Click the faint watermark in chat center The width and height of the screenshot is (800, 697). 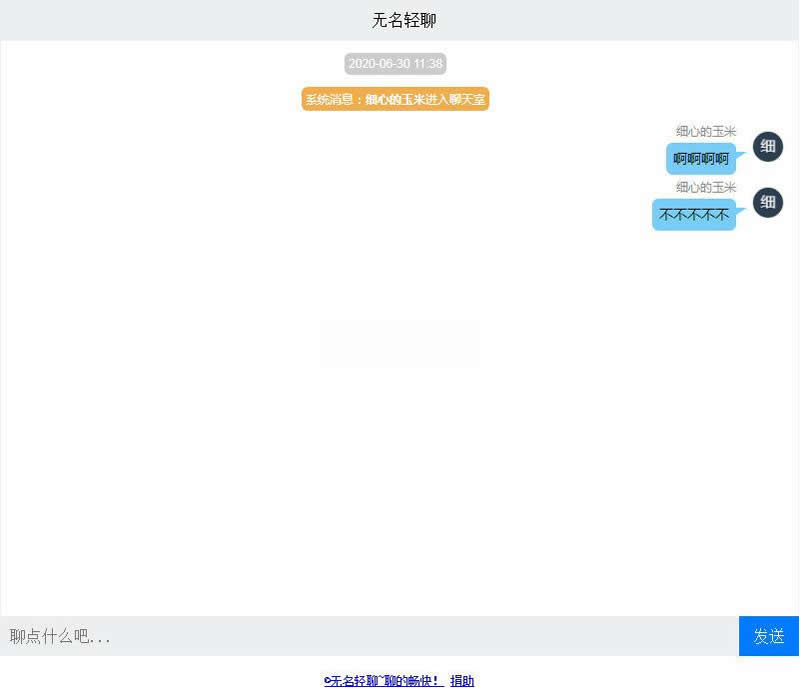398,343
